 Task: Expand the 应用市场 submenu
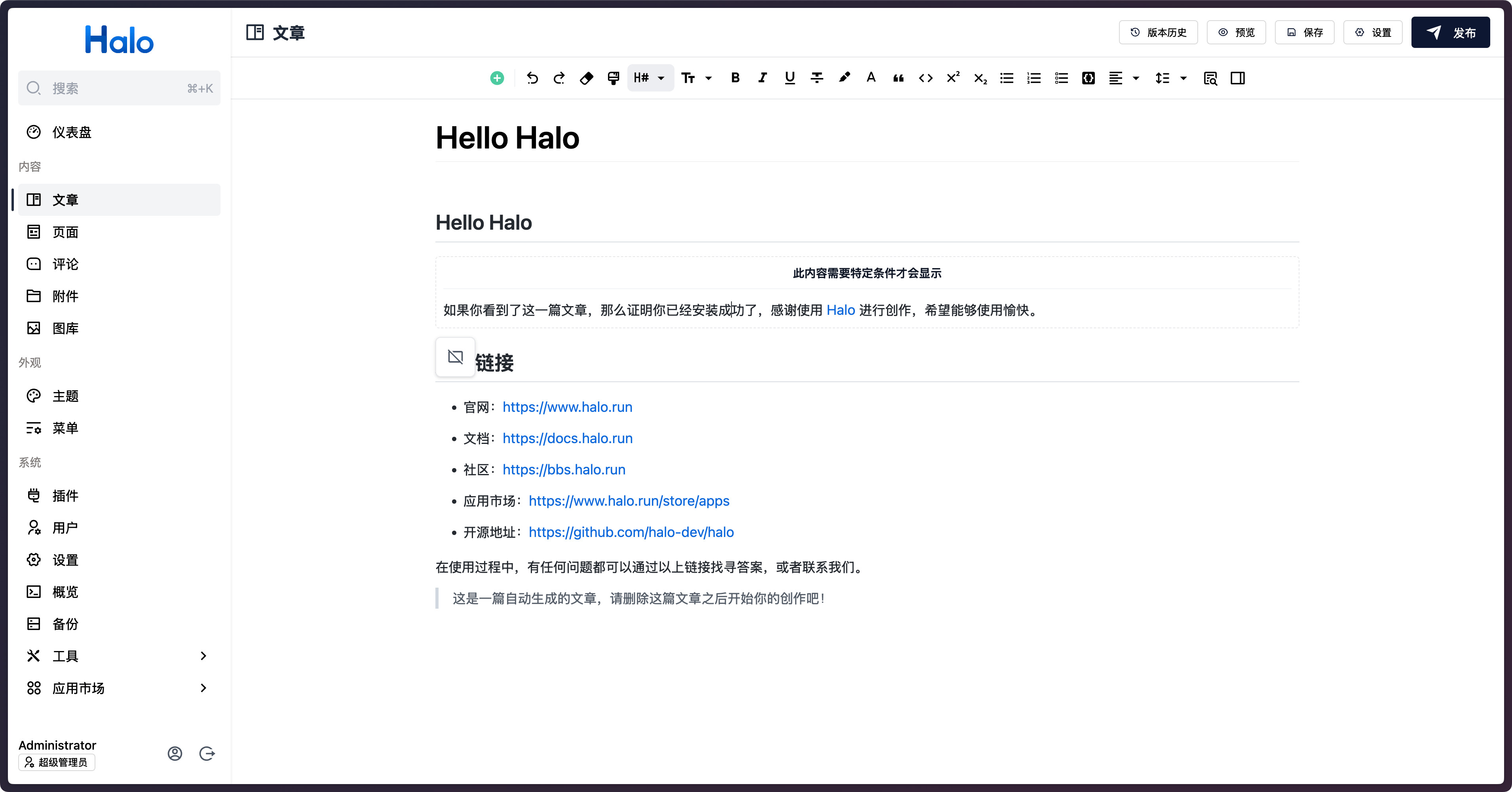(x=203, y=688)
